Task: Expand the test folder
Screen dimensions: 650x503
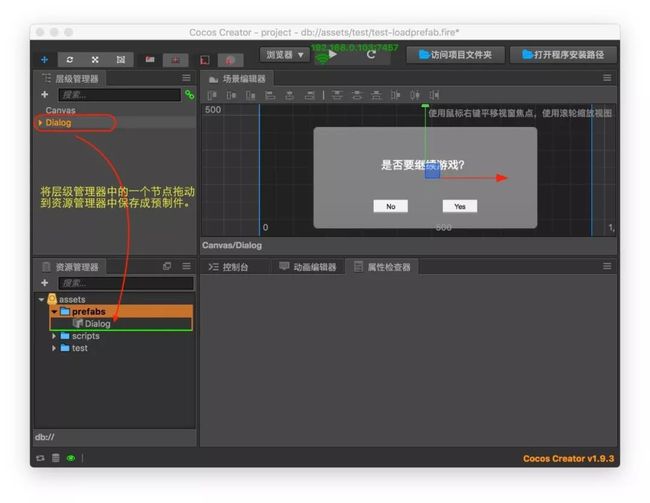Action: [x=54, y=348]
